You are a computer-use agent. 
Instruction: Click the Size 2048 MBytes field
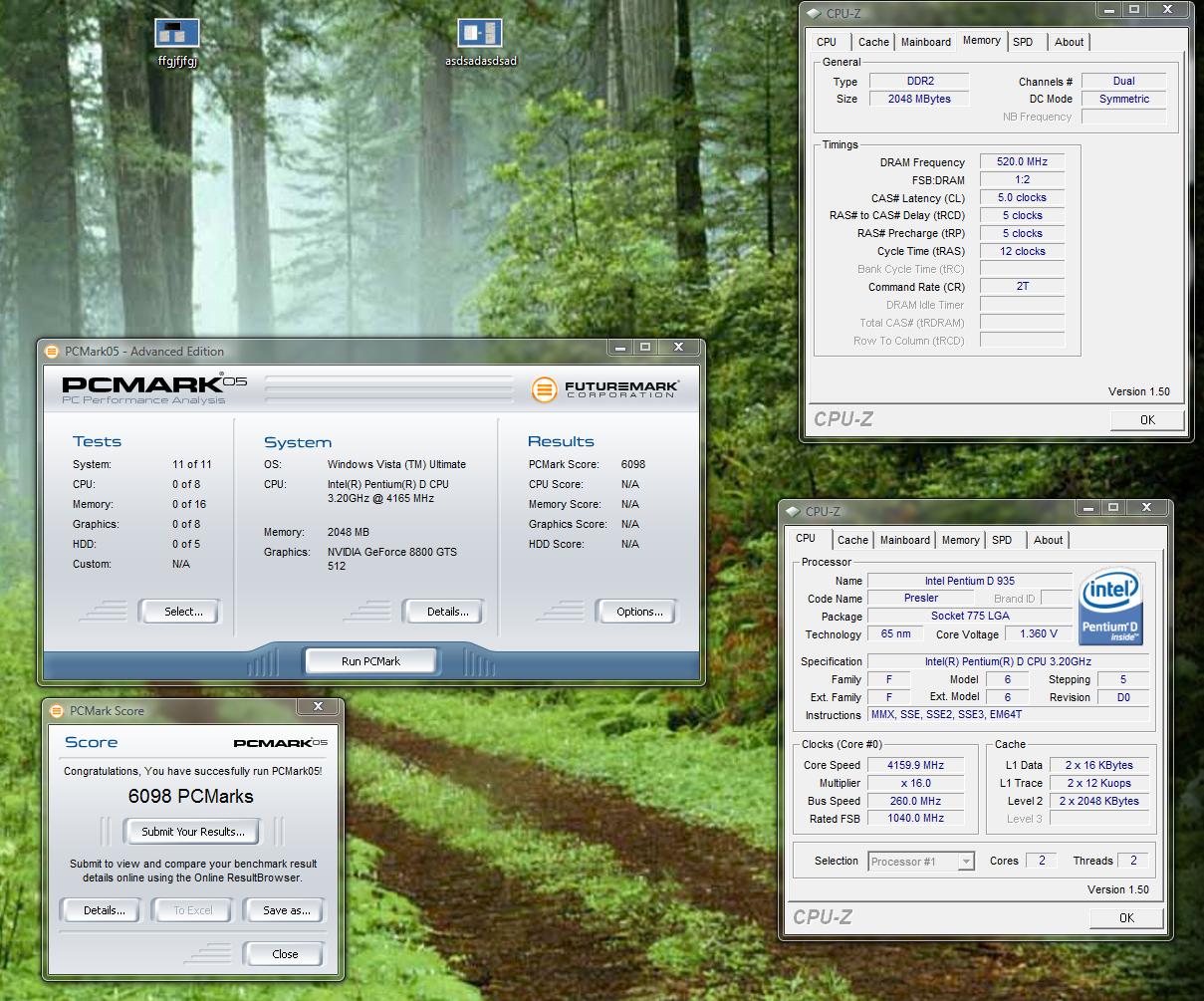(919, 99)
